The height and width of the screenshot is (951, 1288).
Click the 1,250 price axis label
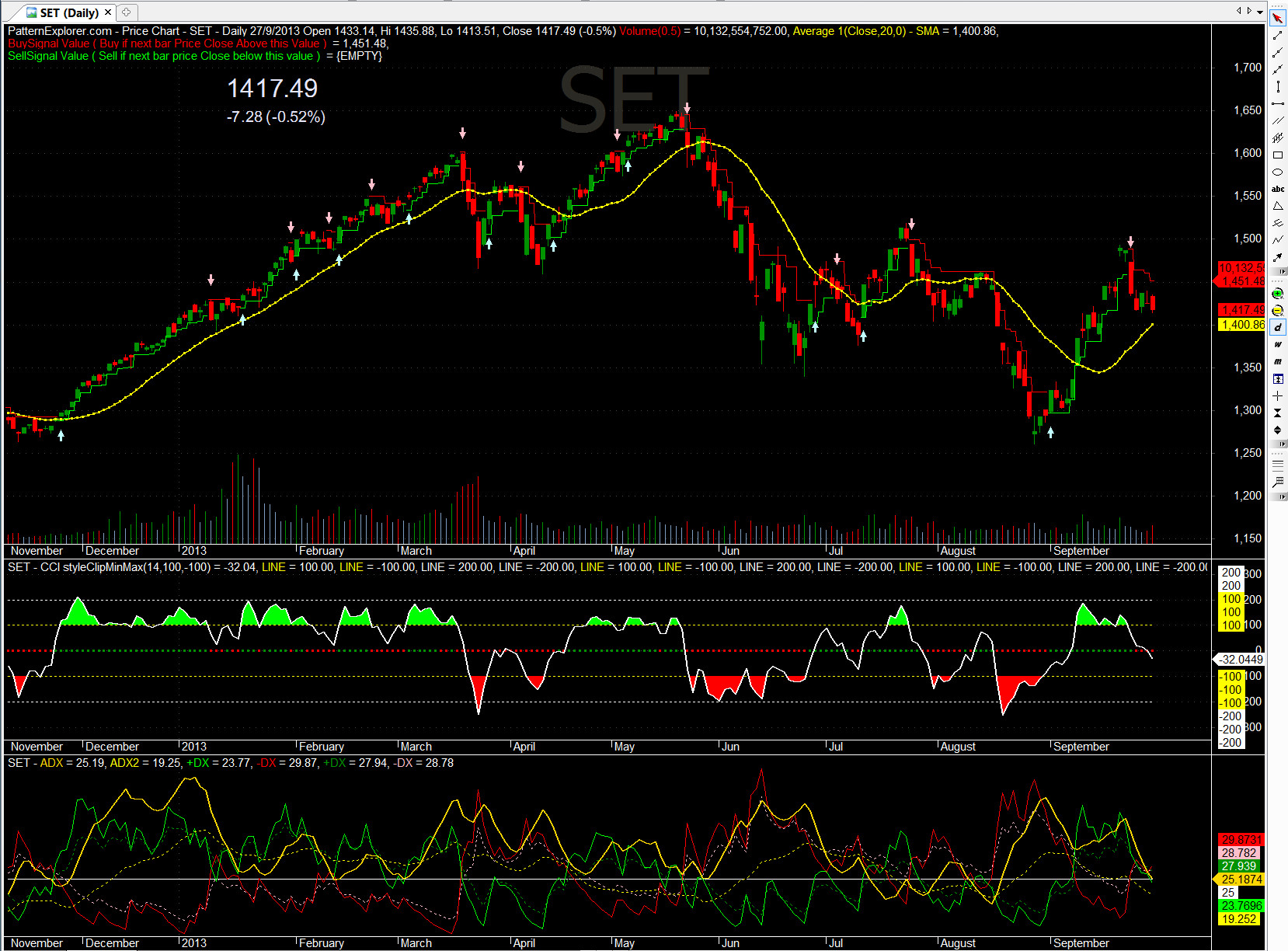(1248, 453)
